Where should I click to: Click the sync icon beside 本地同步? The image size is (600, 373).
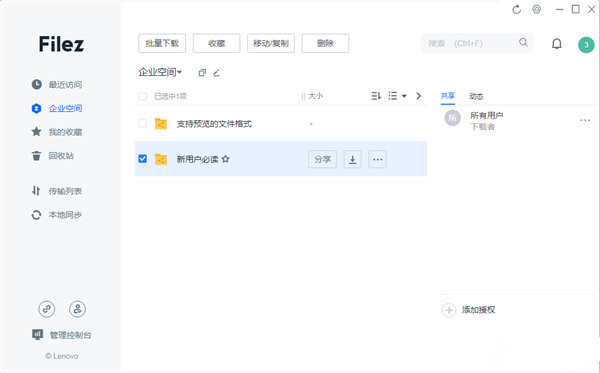tap(36, 215)
